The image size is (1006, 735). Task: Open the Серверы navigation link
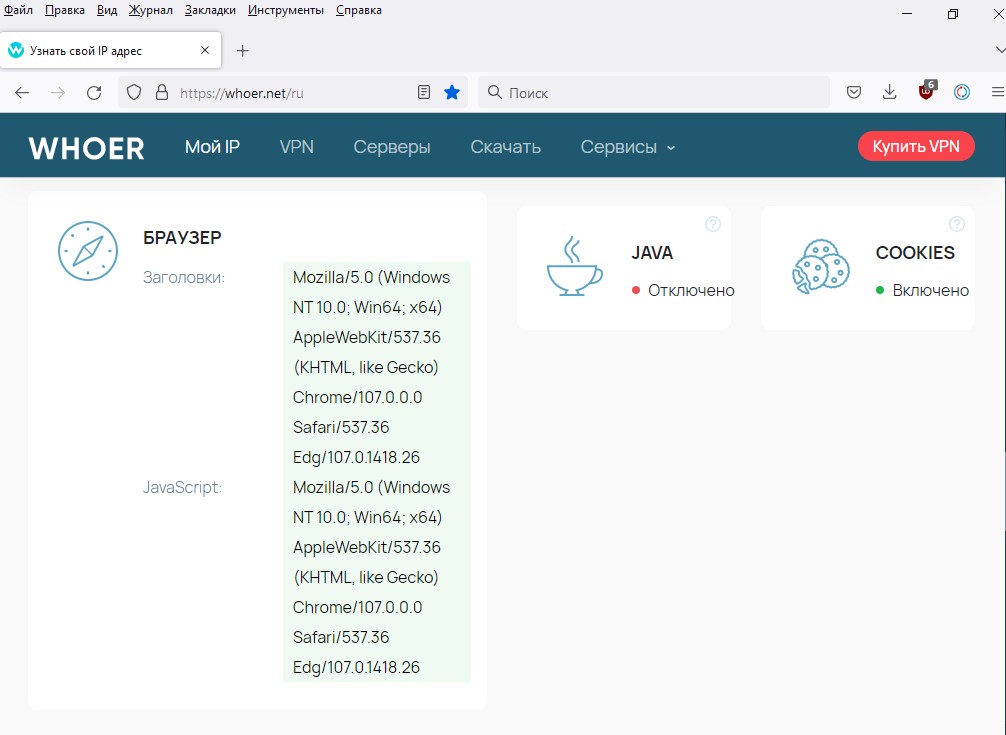pyautogui.click(x=392, y=147)
